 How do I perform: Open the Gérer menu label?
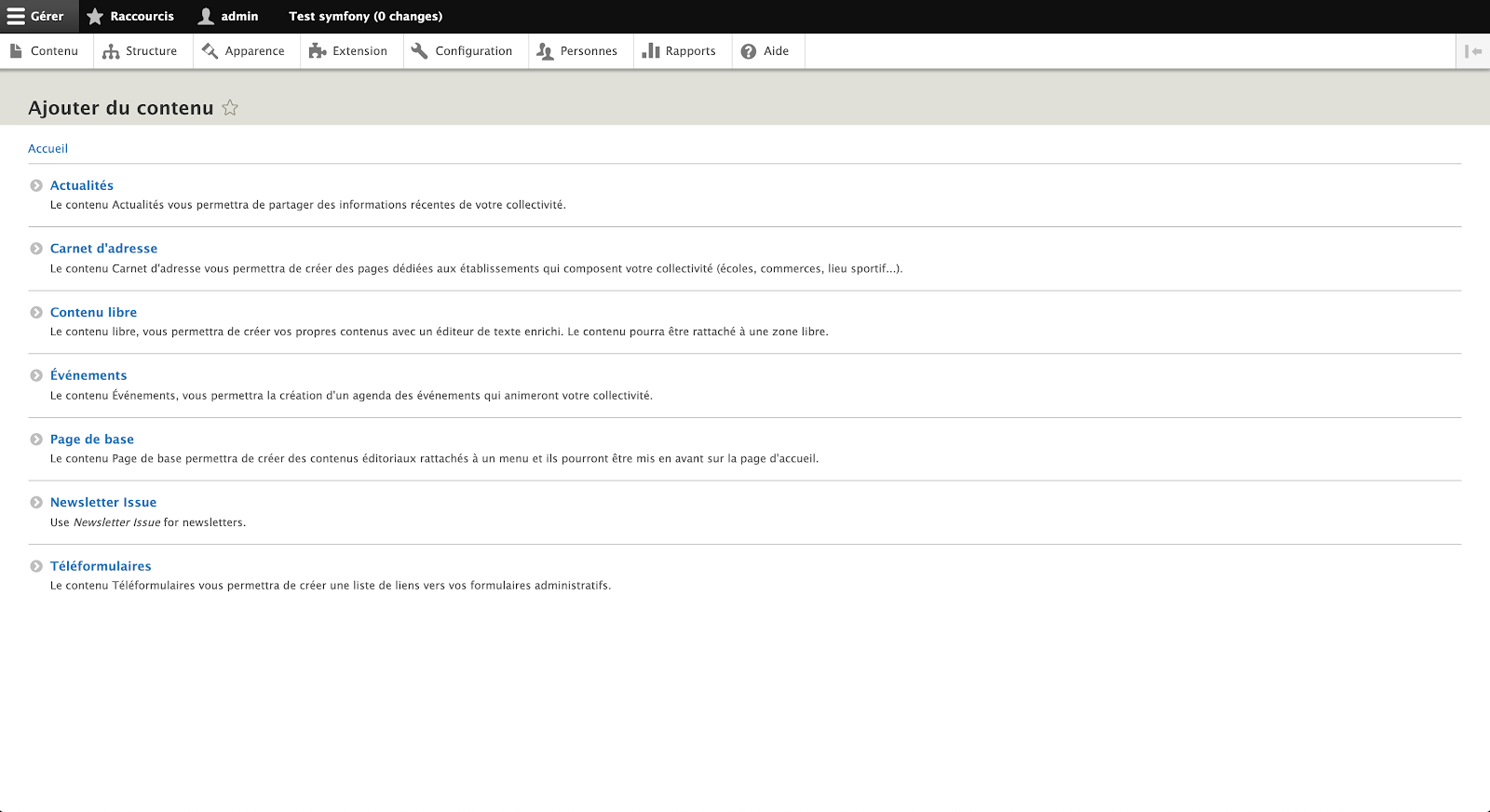pos(47,17)
